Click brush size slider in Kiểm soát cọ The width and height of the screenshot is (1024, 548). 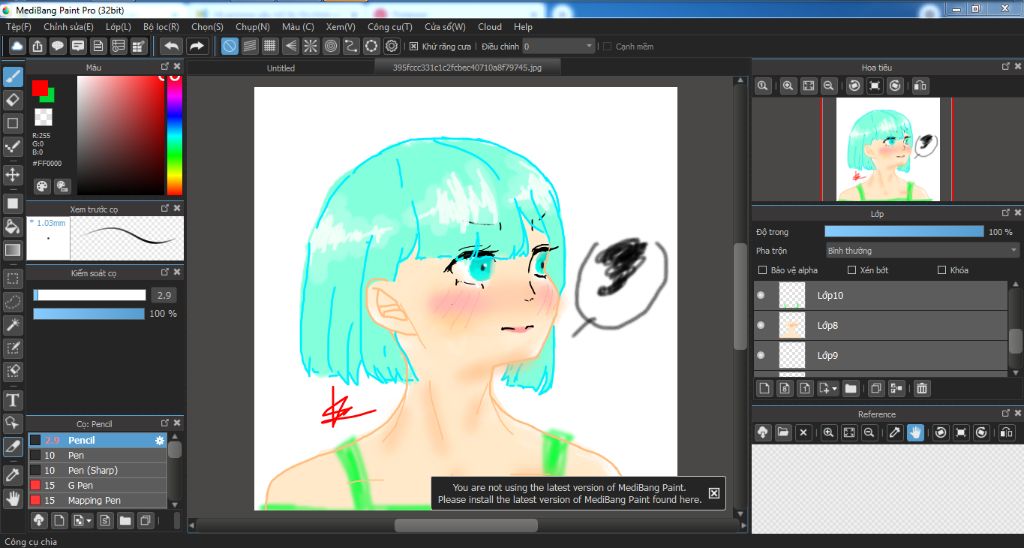click(x=89, y=295)
